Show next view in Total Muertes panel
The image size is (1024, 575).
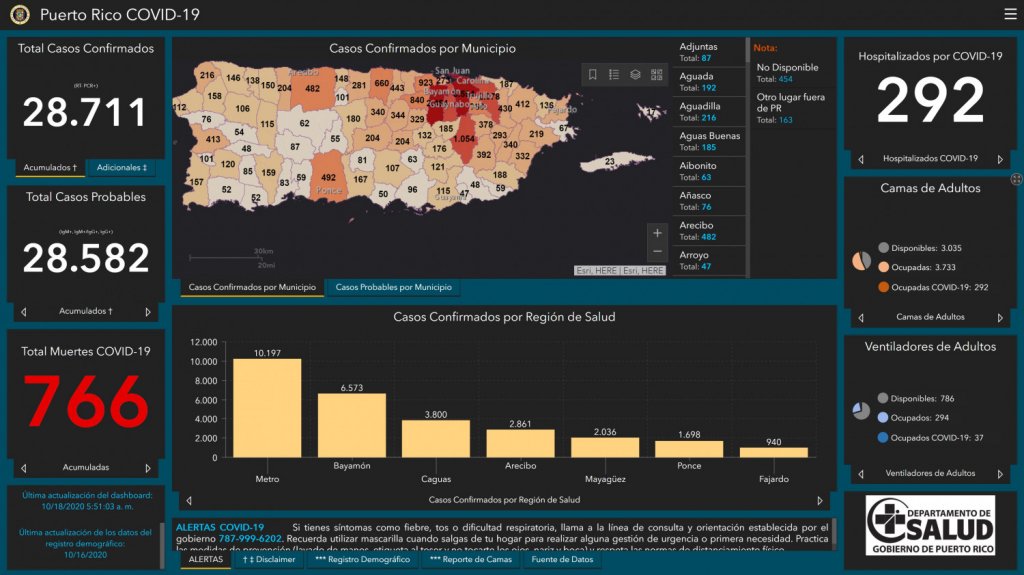pyautogui.click(x=148, y=467)
